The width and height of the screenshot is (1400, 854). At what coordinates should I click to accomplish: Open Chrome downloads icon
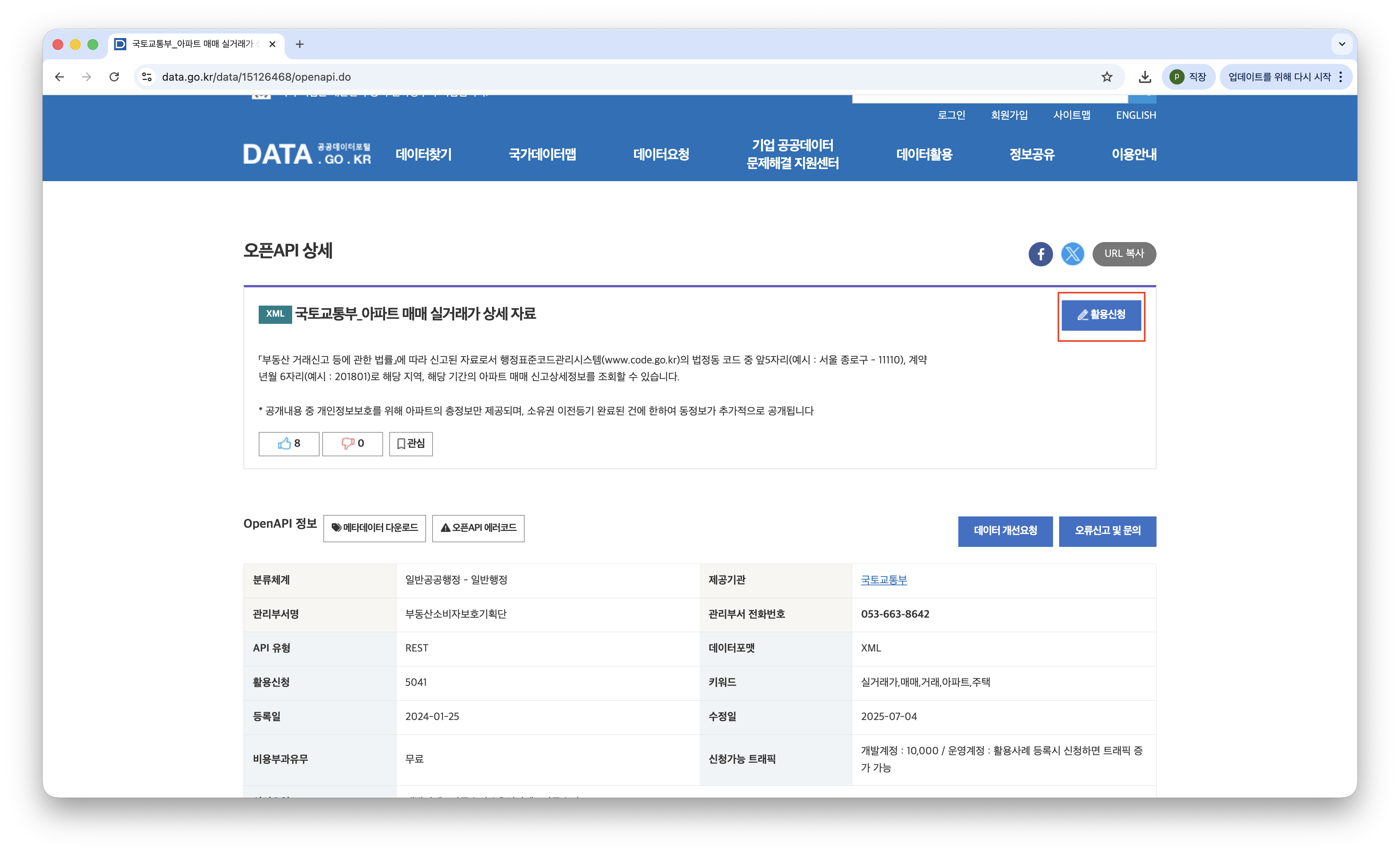(x=1145, y=77)
